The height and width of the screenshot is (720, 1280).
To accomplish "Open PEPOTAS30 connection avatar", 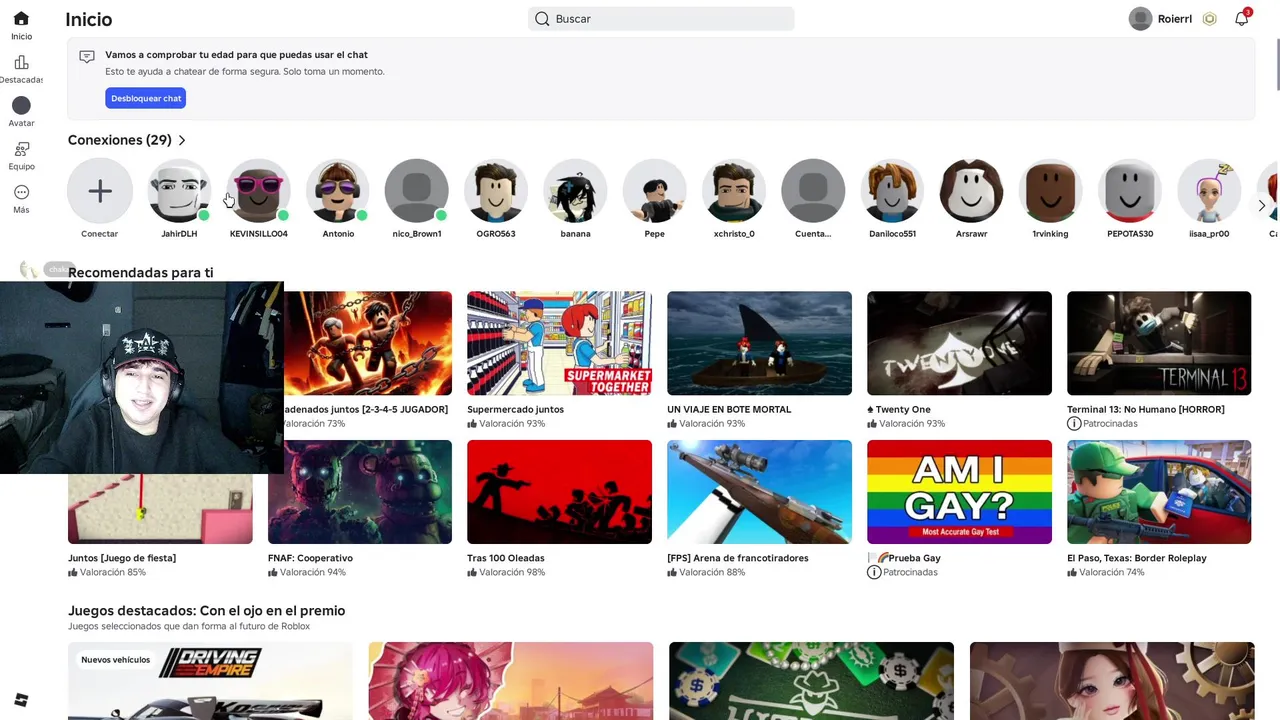I will tap(1130, 191).
